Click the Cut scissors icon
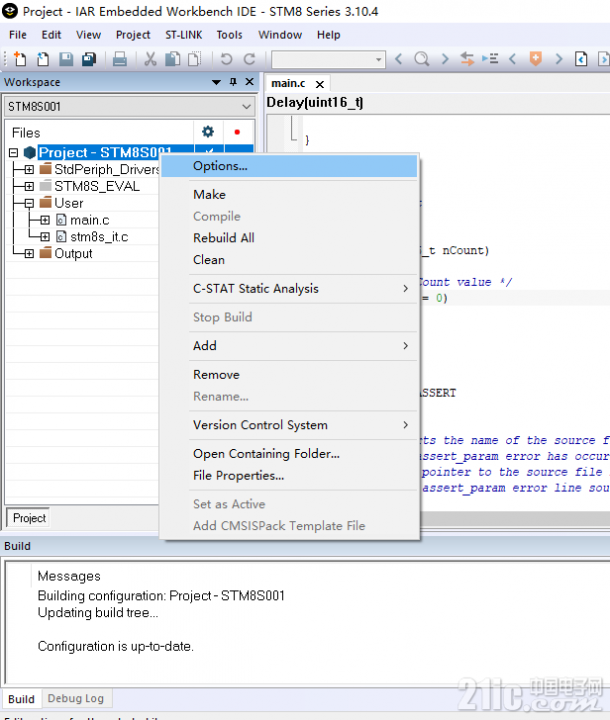 (x=150, y=59)
